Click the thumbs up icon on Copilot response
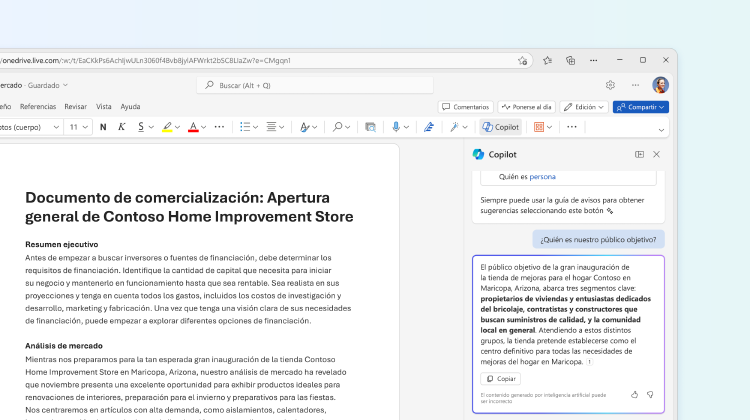 tap(634, 394)
